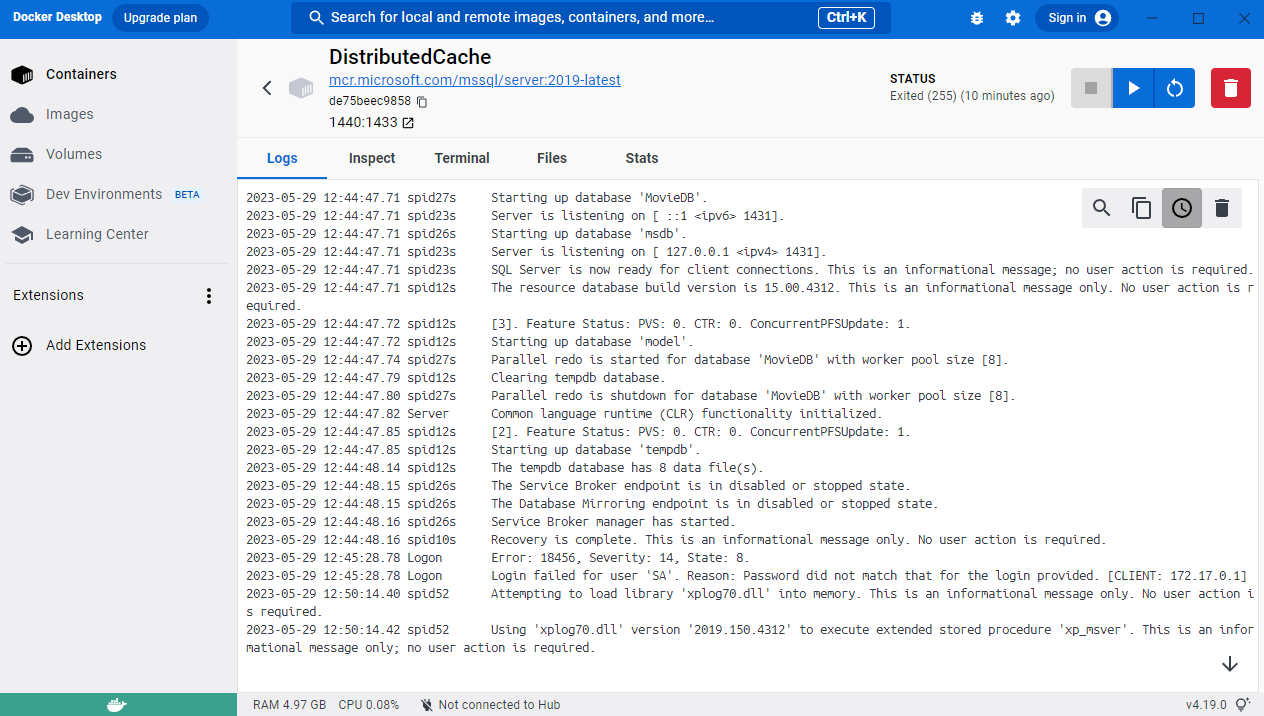
Task: Restart the DistributedCache container
Action: coord(1175,88)
